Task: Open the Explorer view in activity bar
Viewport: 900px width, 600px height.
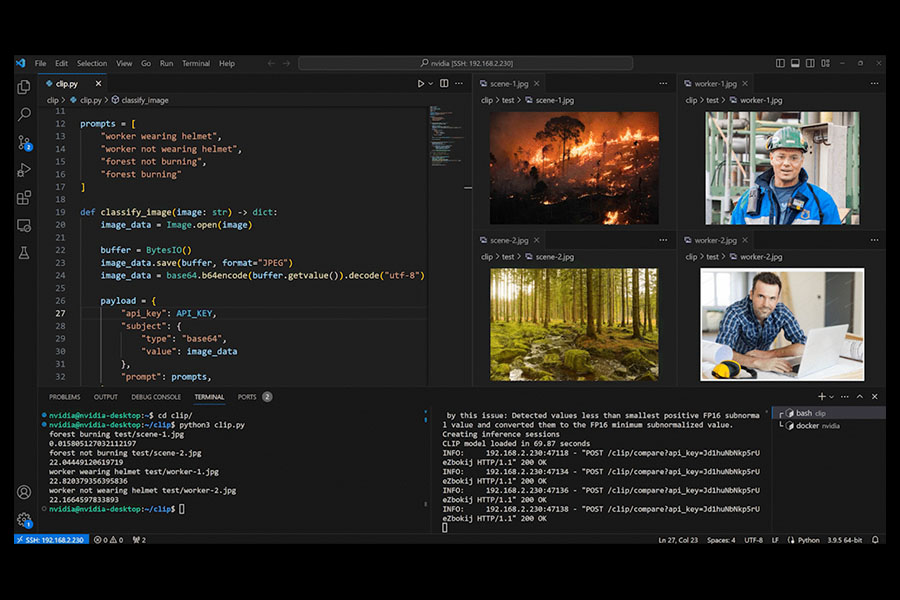Action: click(x=24, y=88)
